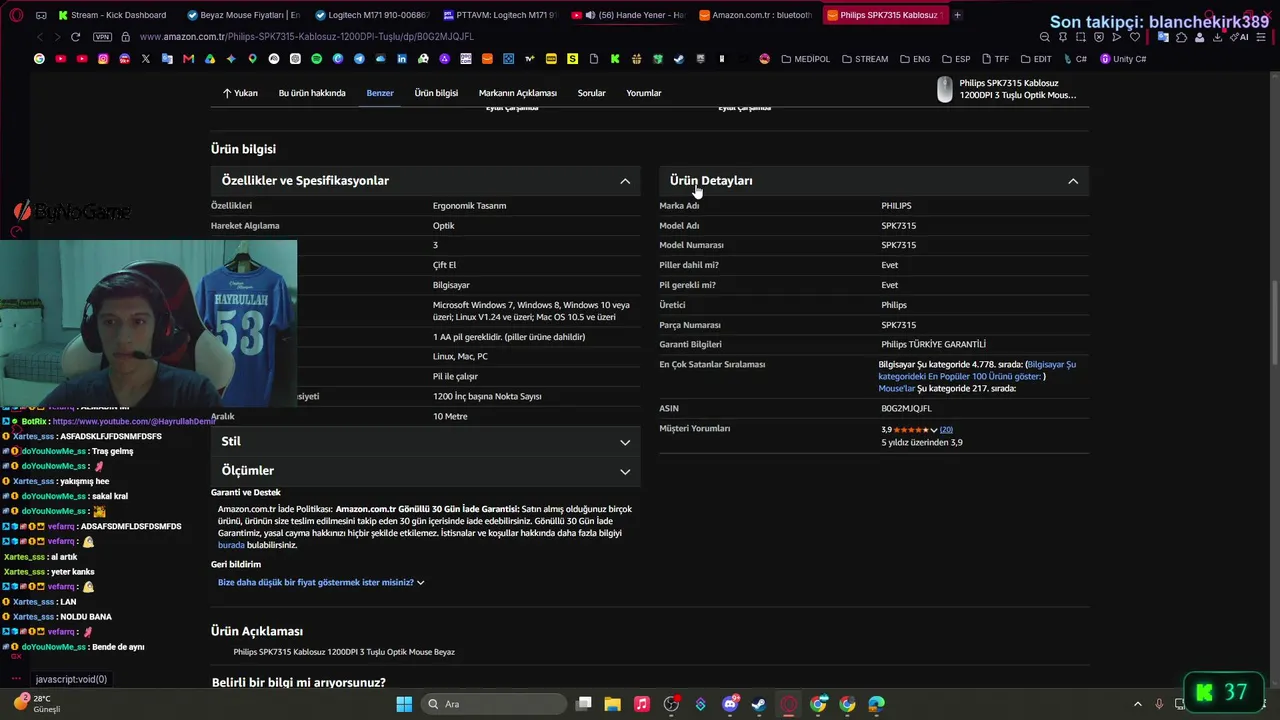Click the Windows taskbar search box
Viewport: 1280px width, 720px height.
(494, 704)
